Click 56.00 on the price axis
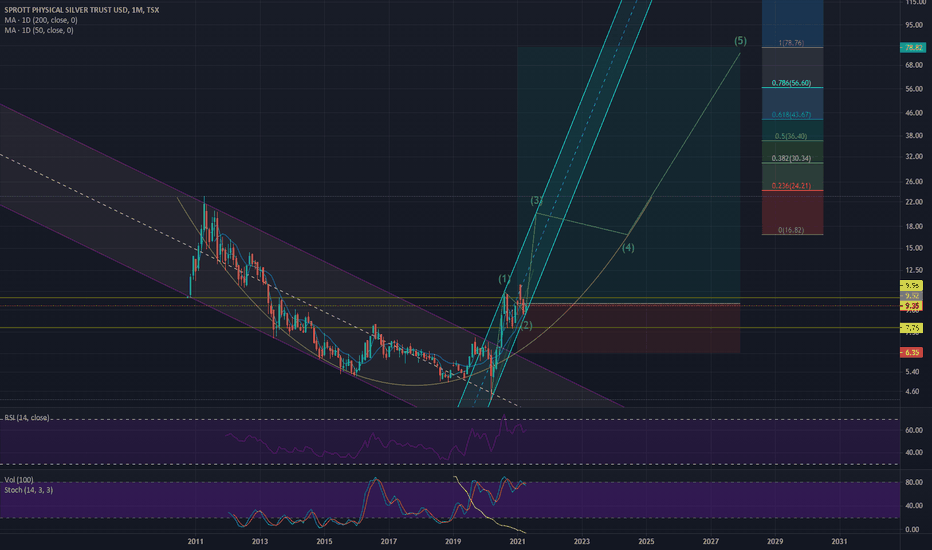The width and height of the screenshot is (932, 550). 914,89
